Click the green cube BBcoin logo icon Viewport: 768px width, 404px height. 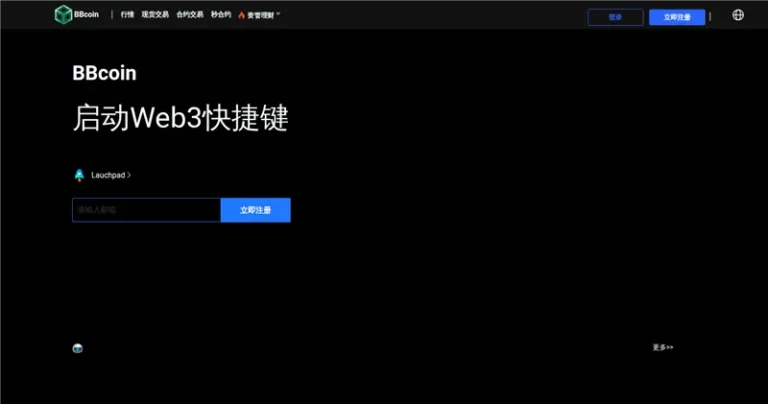point(63,15)
